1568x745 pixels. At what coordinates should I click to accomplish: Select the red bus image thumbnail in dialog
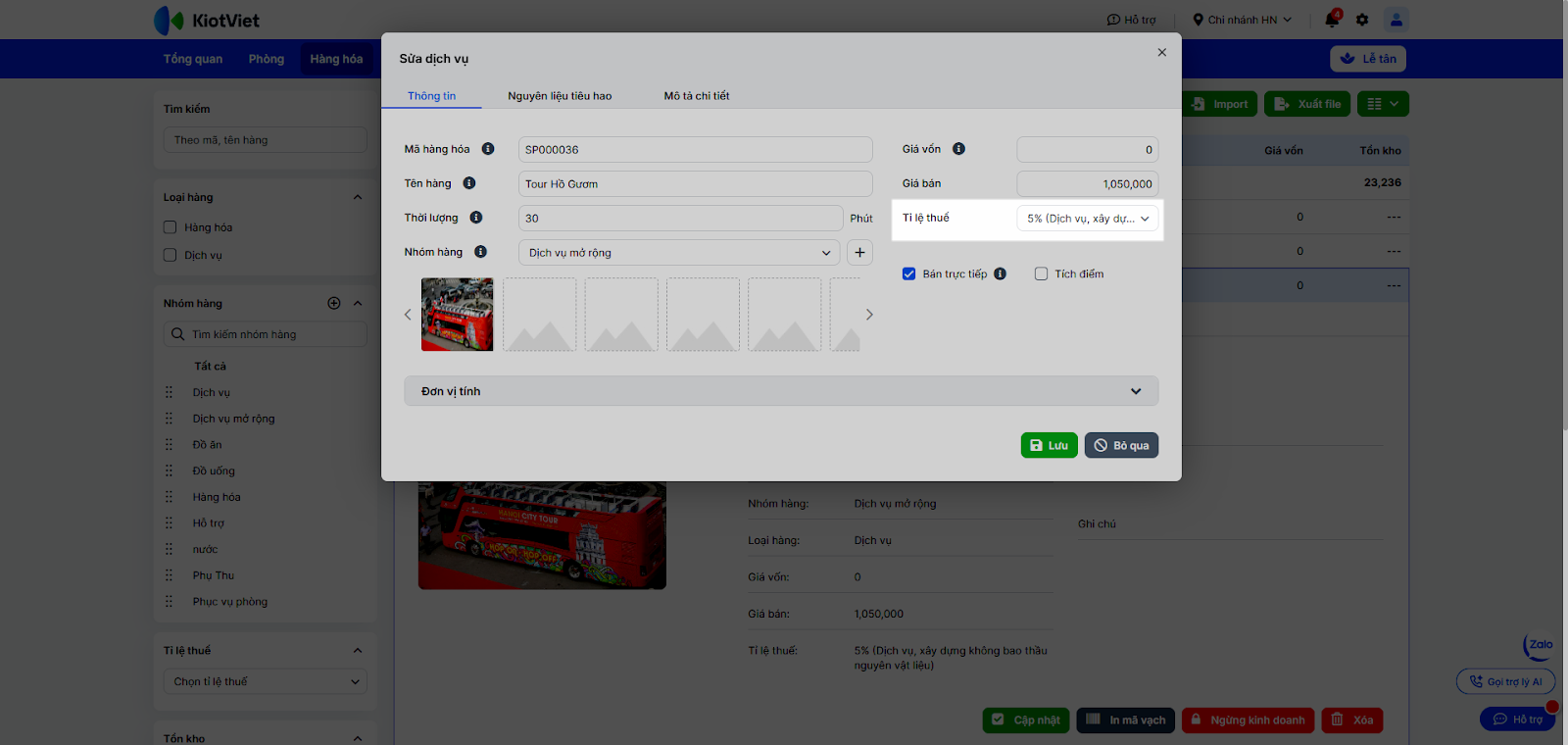point(458,315)
